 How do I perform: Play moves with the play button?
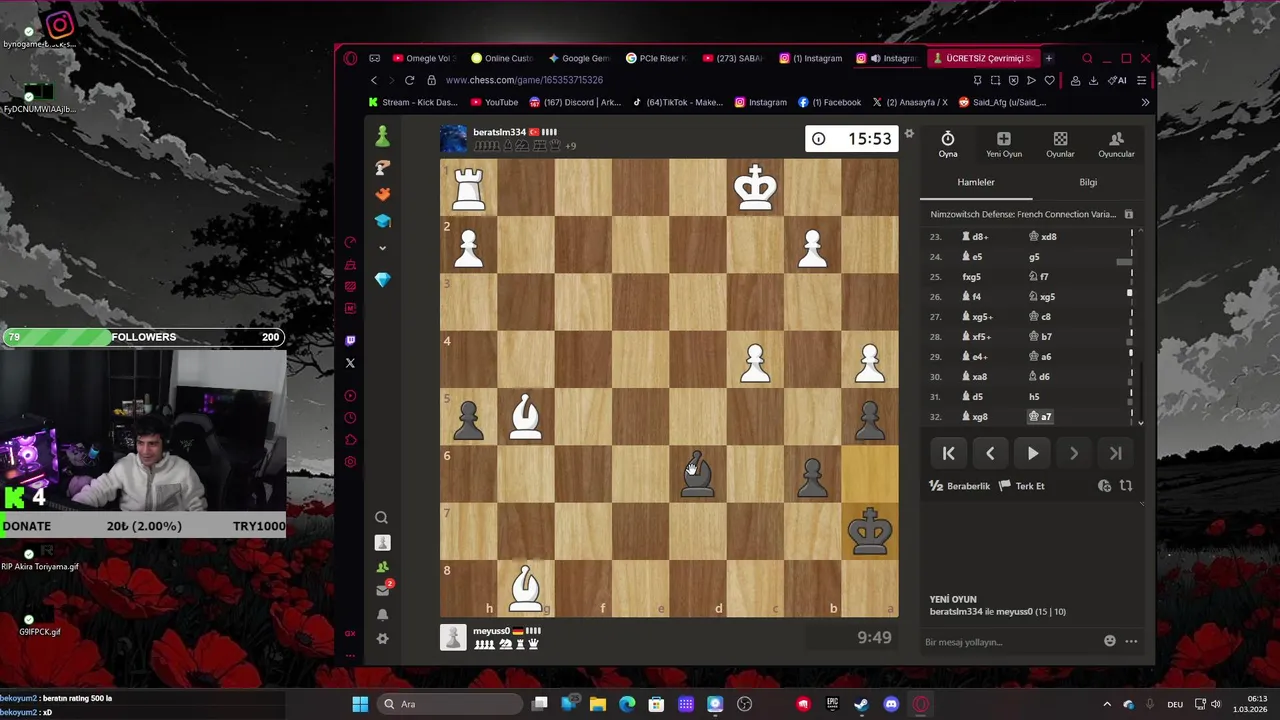[x=1032, y=453]
